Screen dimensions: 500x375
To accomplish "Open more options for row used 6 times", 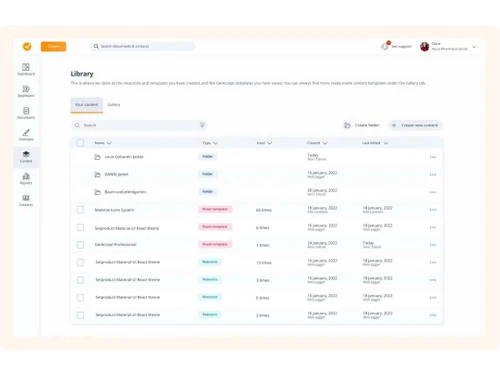I will [433, 227].
